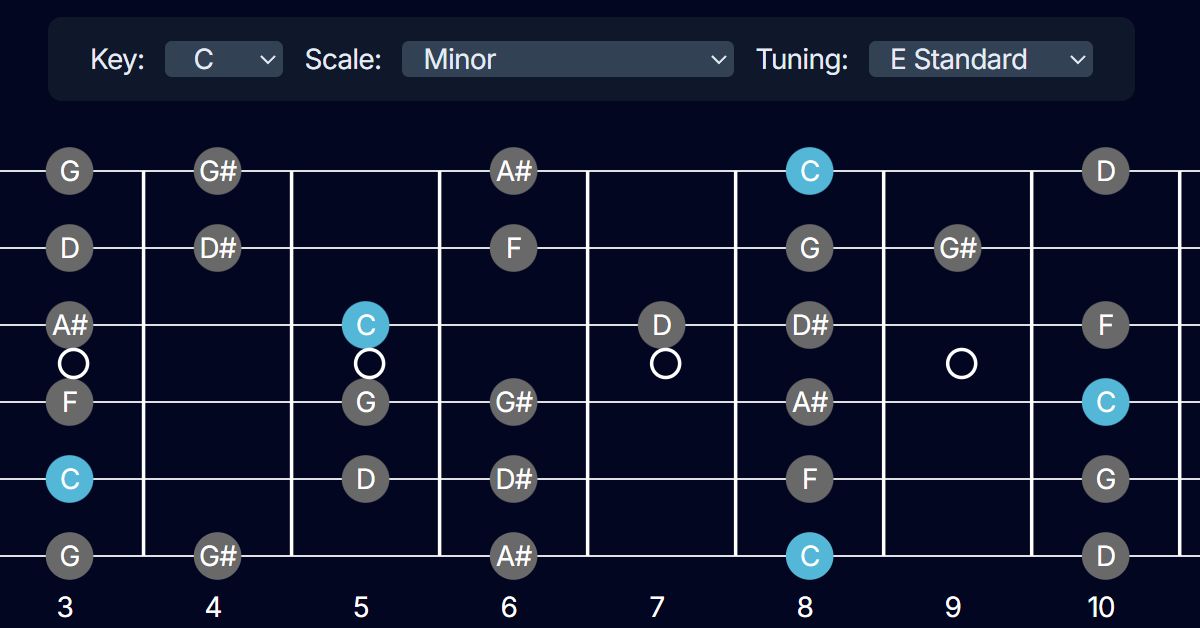1200x628 pixels.
Task: Click the D note at fret 10 top string
Action: (x=1105, y=171)
